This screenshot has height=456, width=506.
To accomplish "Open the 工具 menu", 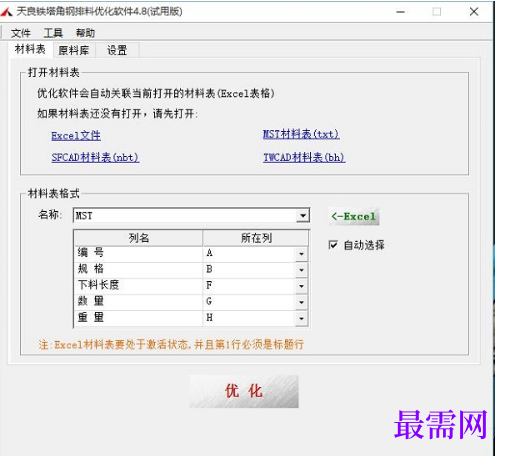I will (x=53, y=33).
